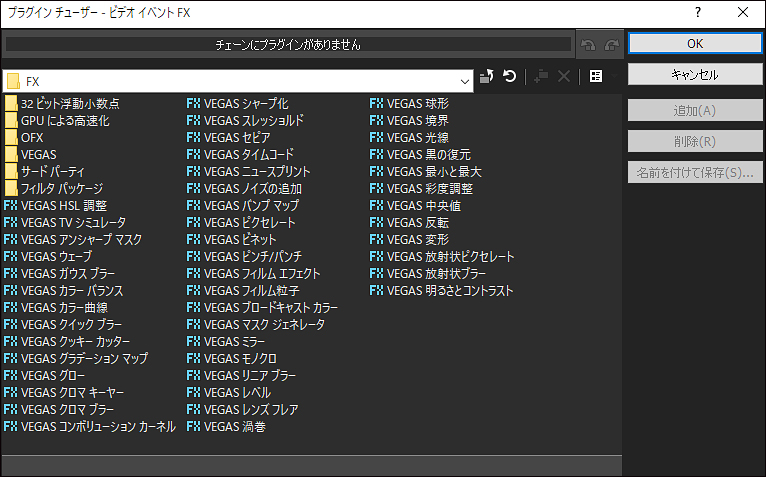This screenshot has height=477, width=766.
Task: Select VEGAS ピンチ/パンチ plugin
Action: 244,257
